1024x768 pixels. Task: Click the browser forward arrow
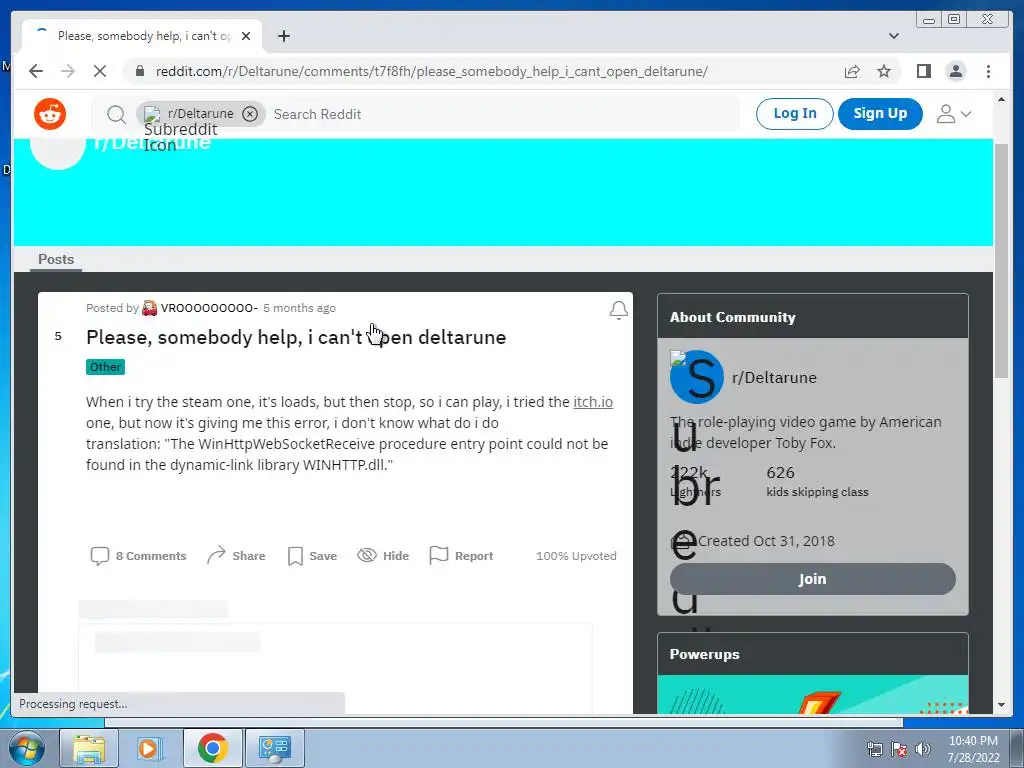click(x=68, y=71)
